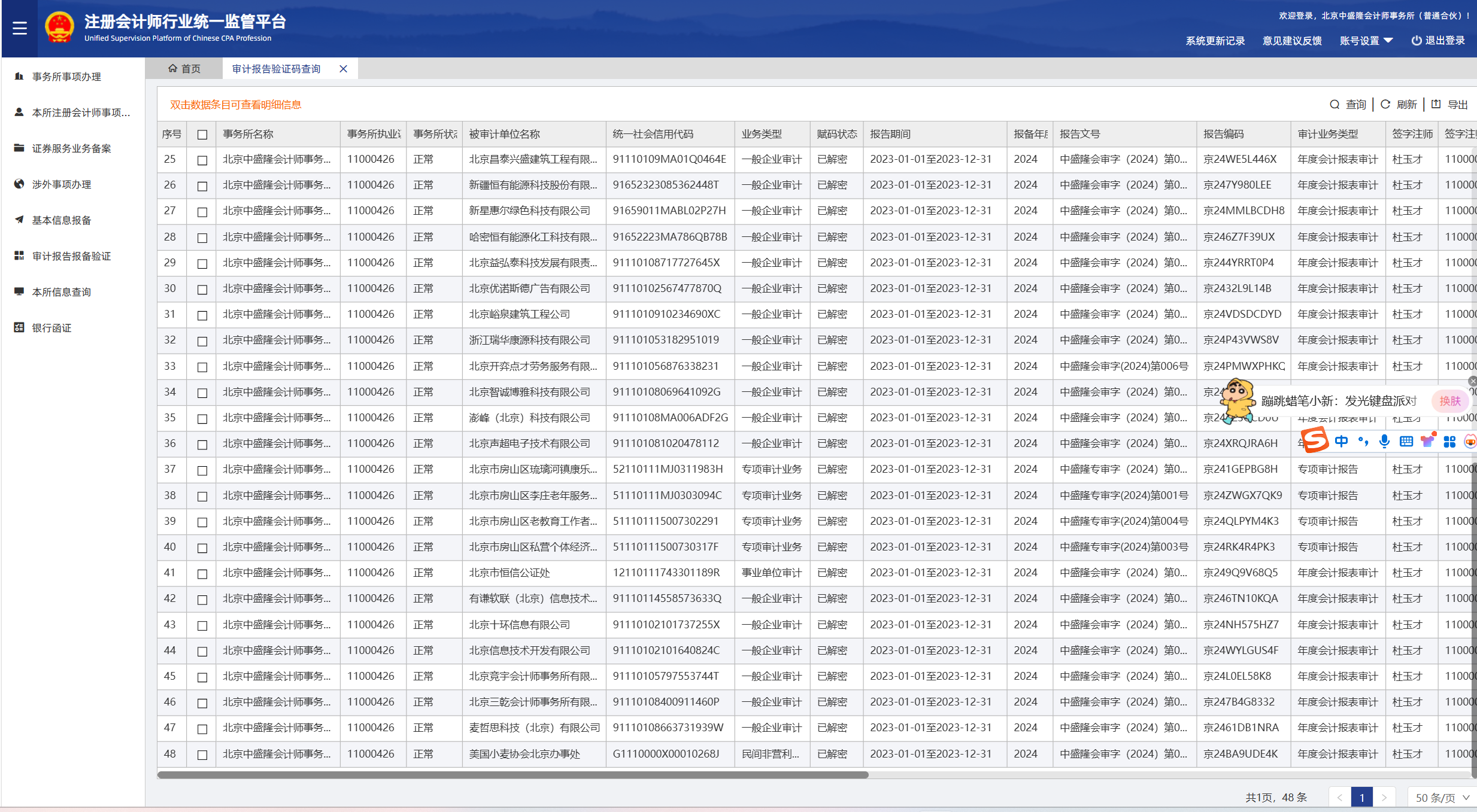
Task: Click the search magnifier icon next to 查询
Action: point(1335,105)
